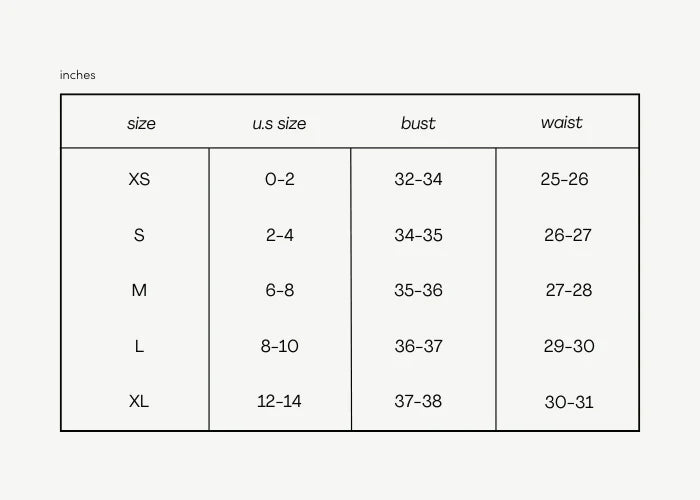The width and height of the screenshot is (700, 500).
Task: Click the 35-36 bust measurement
Action: click(x=418, y=291)
